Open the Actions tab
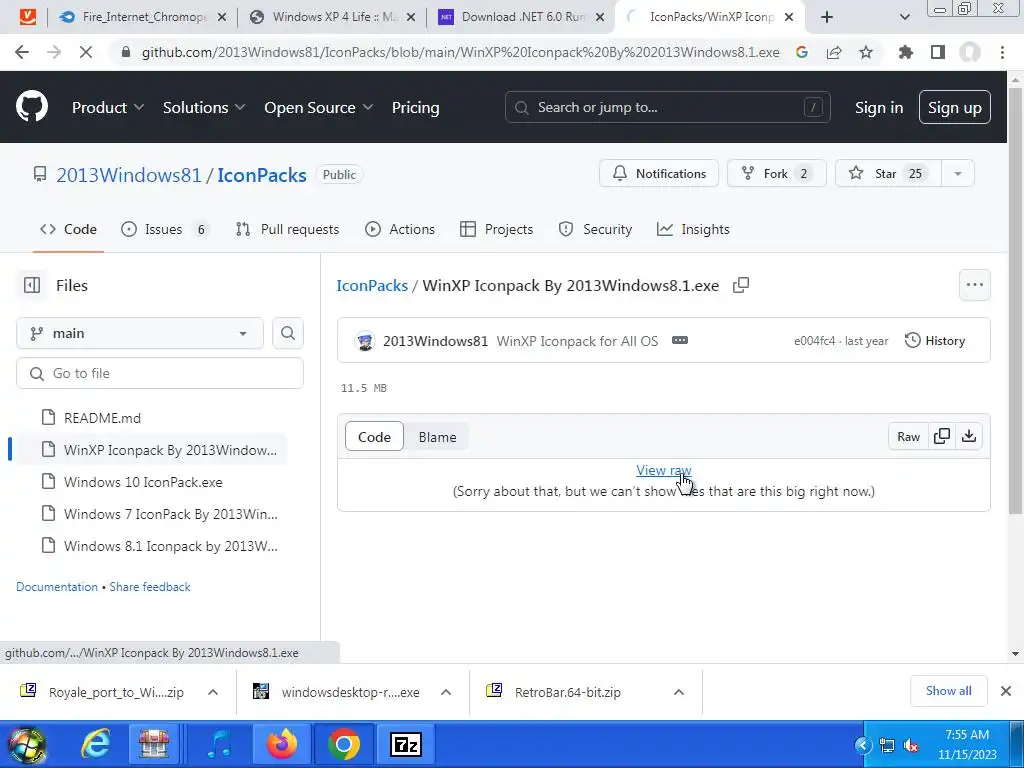Image resolution: width=1024 pixels, height=768 pixels. (x=400, y=229)
